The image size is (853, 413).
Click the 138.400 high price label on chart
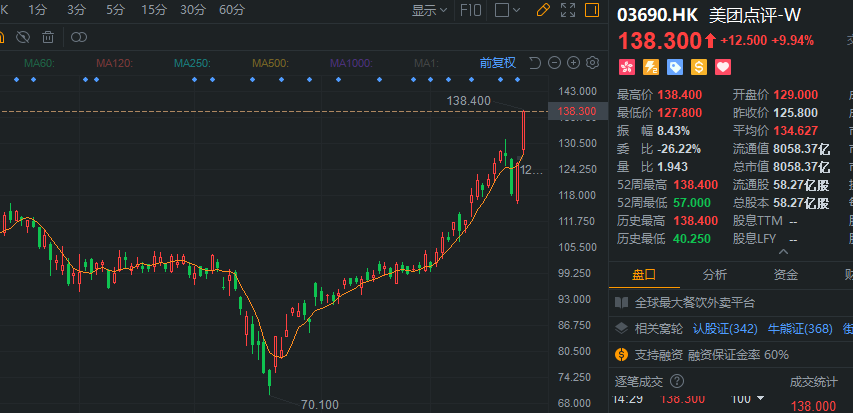[x=468, y=101]
